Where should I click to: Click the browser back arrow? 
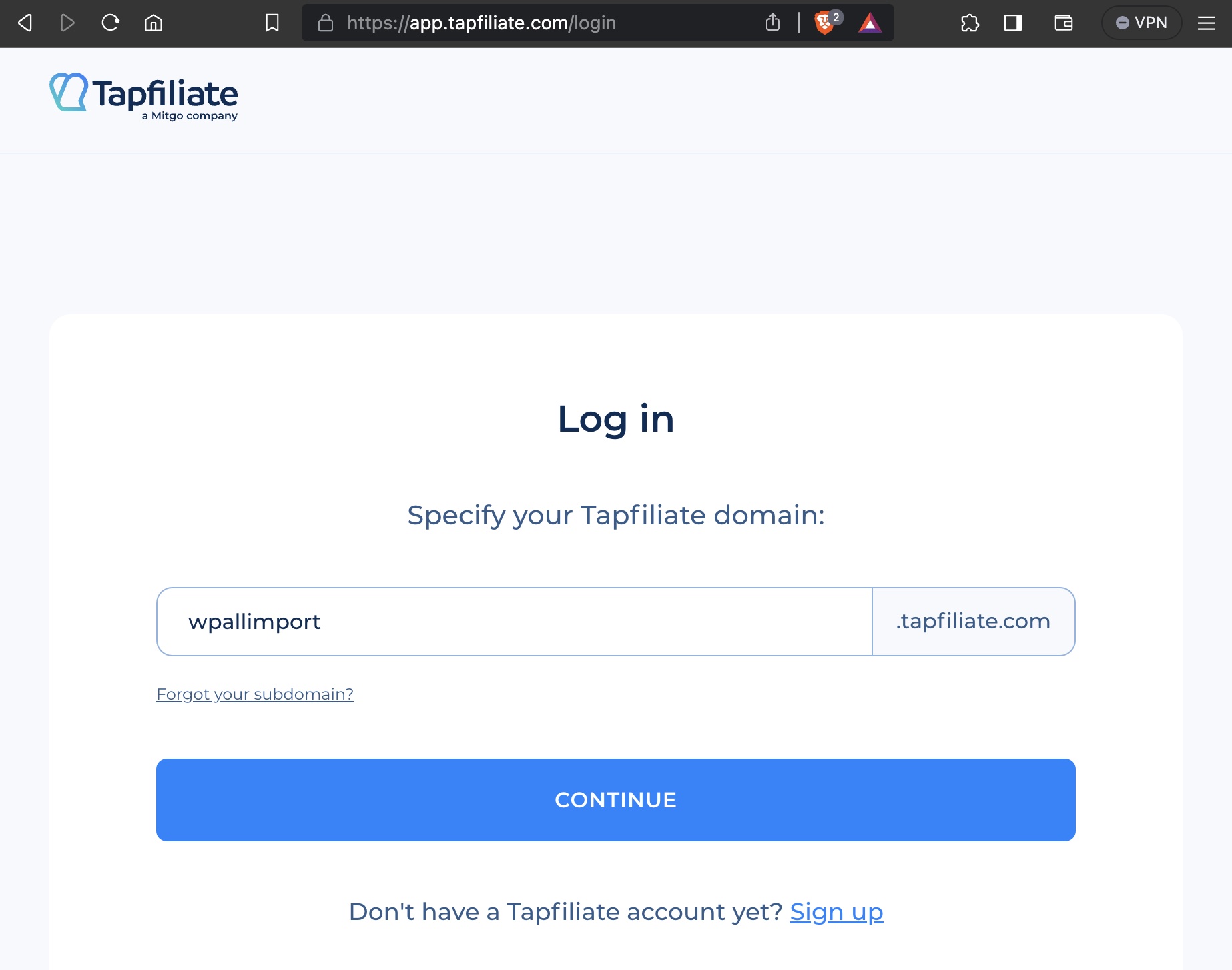[25, 23]
